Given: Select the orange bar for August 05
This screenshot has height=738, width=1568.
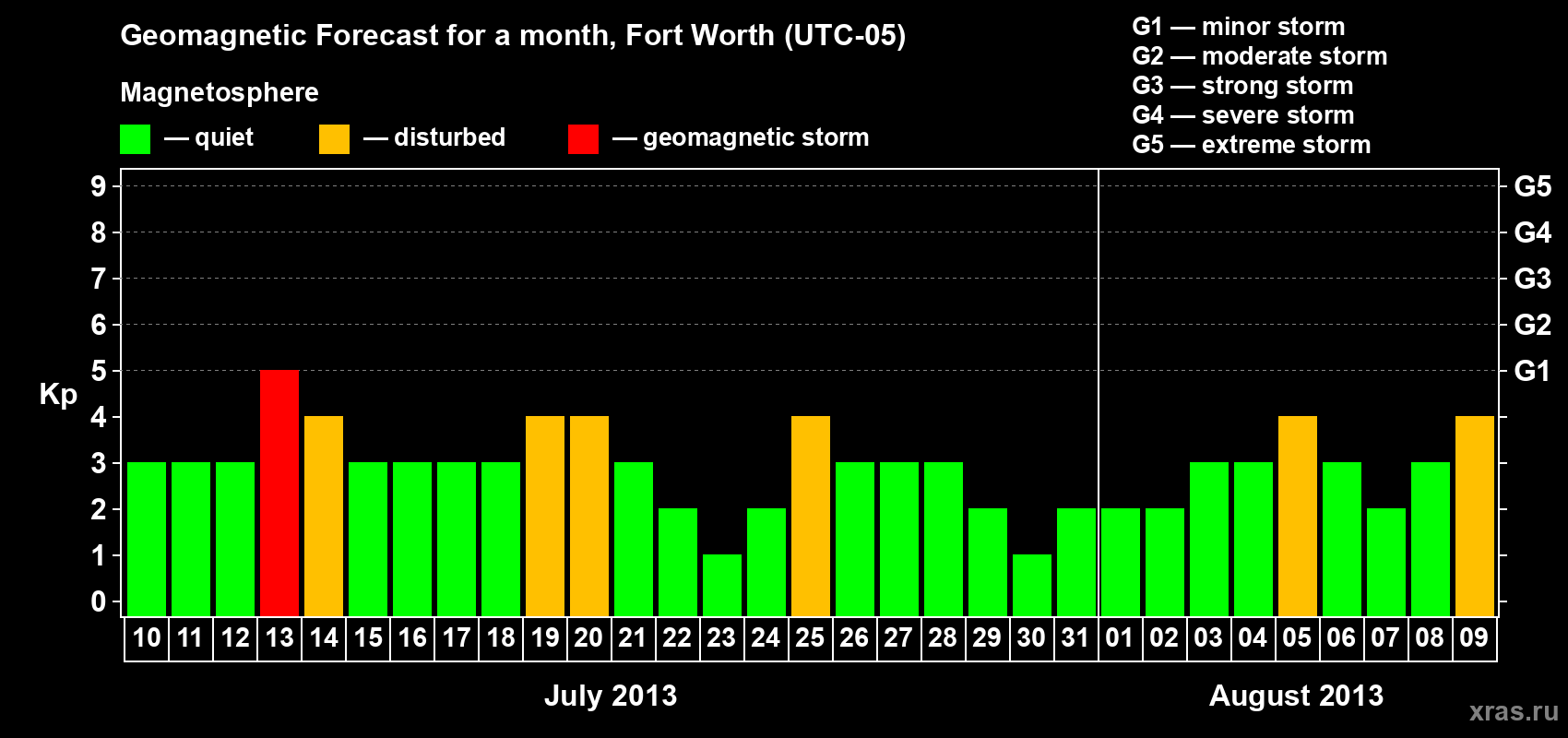Looking at the screenshot, I should pos(1298,516).
